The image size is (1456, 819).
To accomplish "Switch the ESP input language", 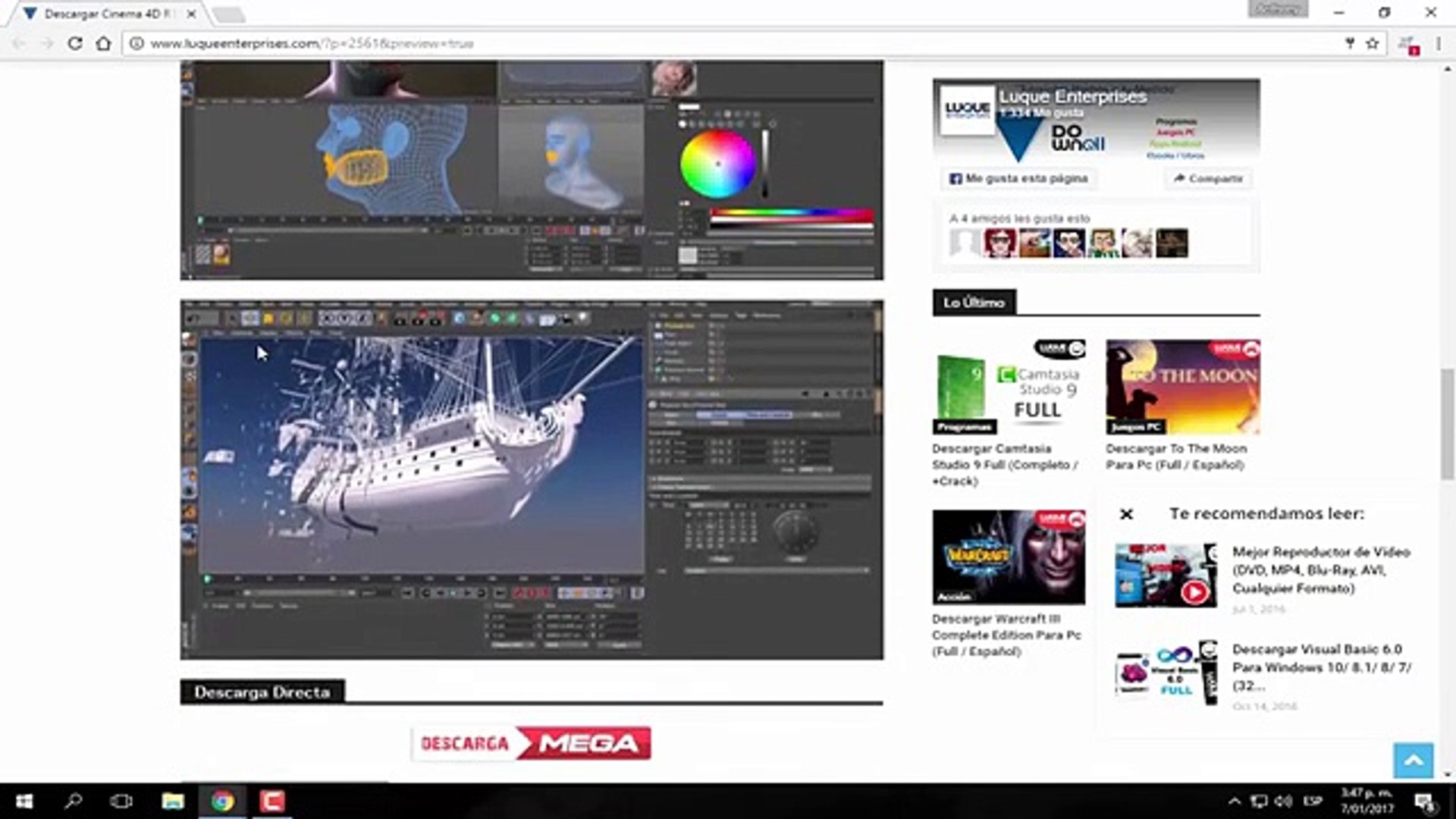I will (1313, 801).
